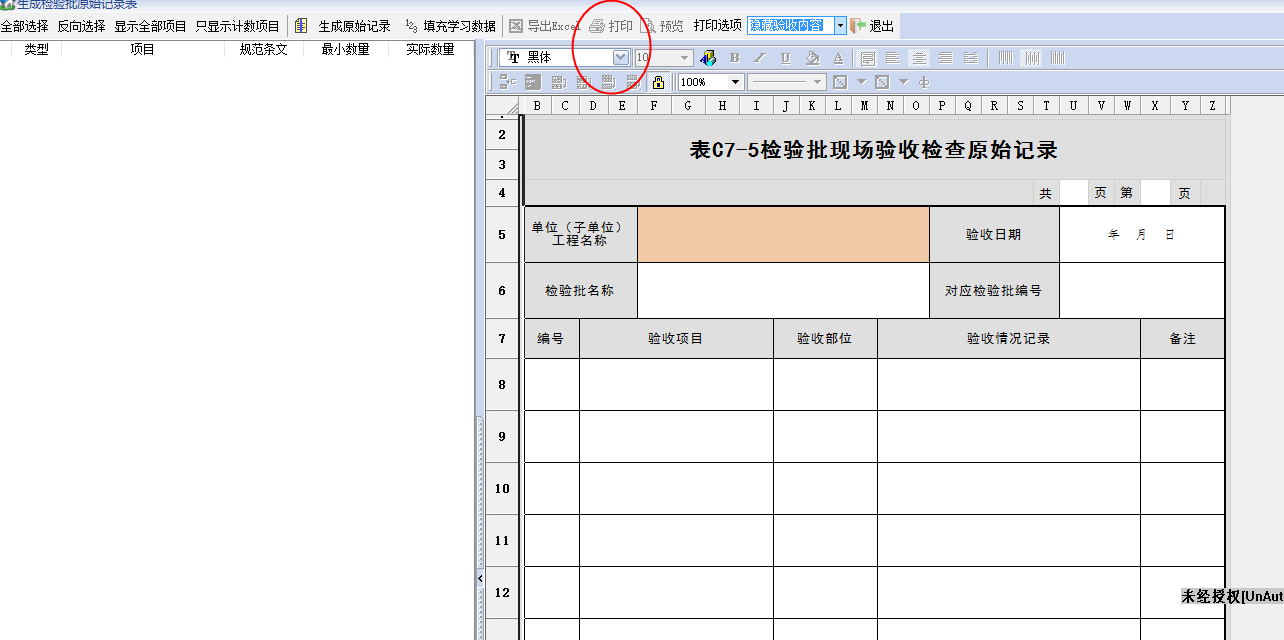This screenshot has height=640, width=1284.
Task: Click the fill color bucket icon
Action: (812, 58)
